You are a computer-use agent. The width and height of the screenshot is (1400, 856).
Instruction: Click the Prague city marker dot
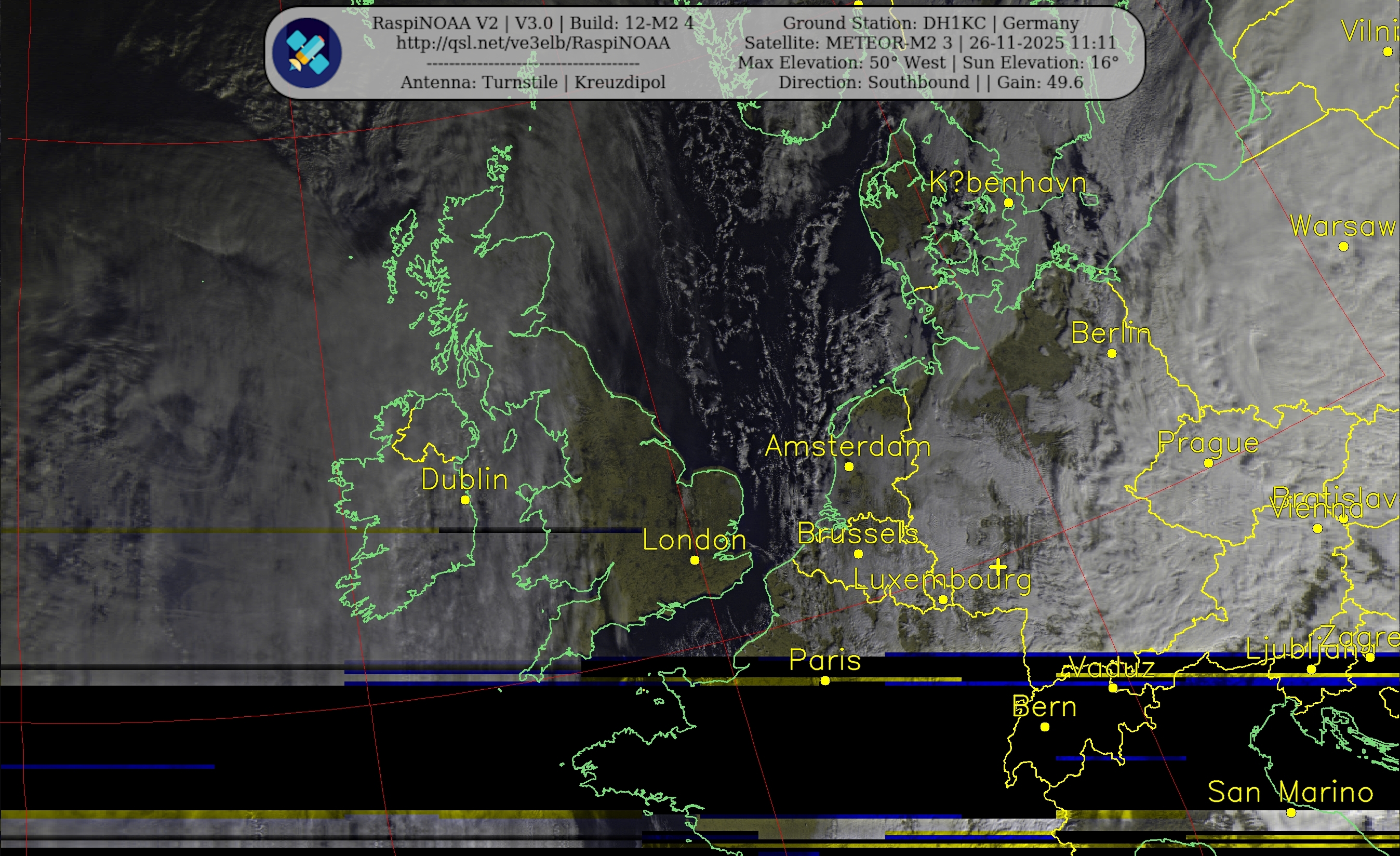click(1208, 463)
